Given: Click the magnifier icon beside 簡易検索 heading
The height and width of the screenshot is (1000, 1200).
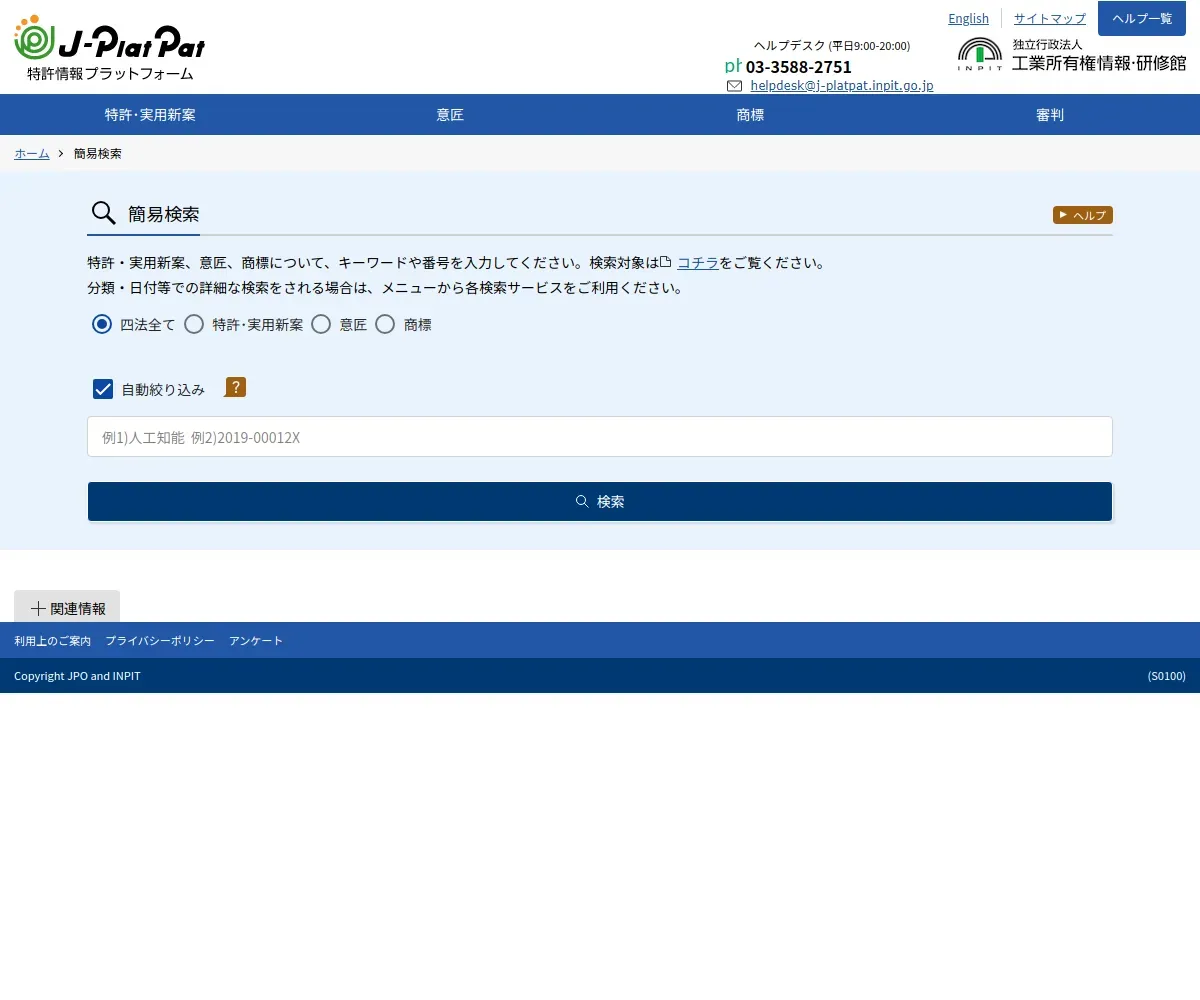Looking at the screenshot, I should point(104,213).
